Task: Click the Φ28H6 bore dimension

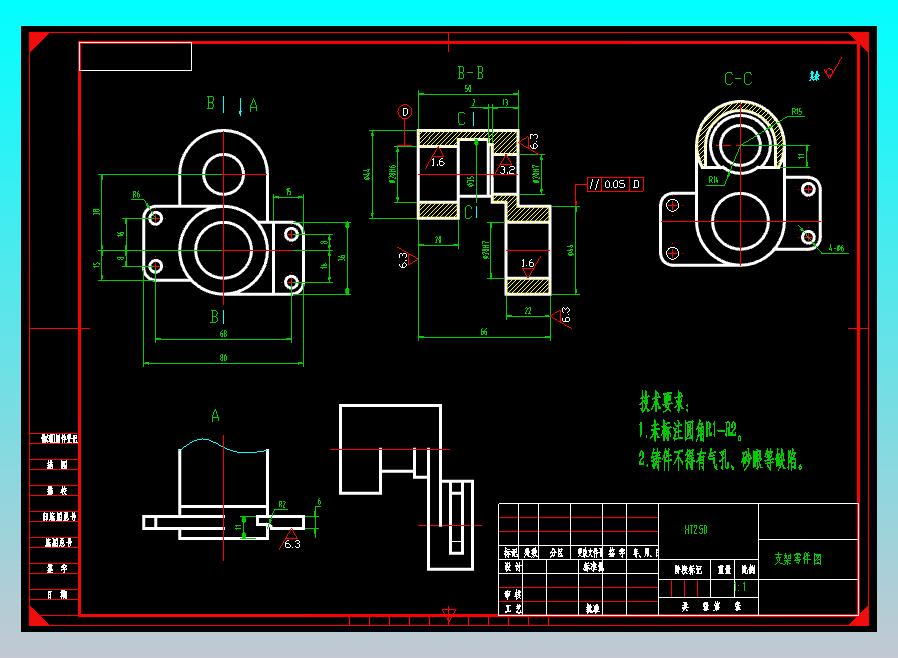Action: point(392,174)
